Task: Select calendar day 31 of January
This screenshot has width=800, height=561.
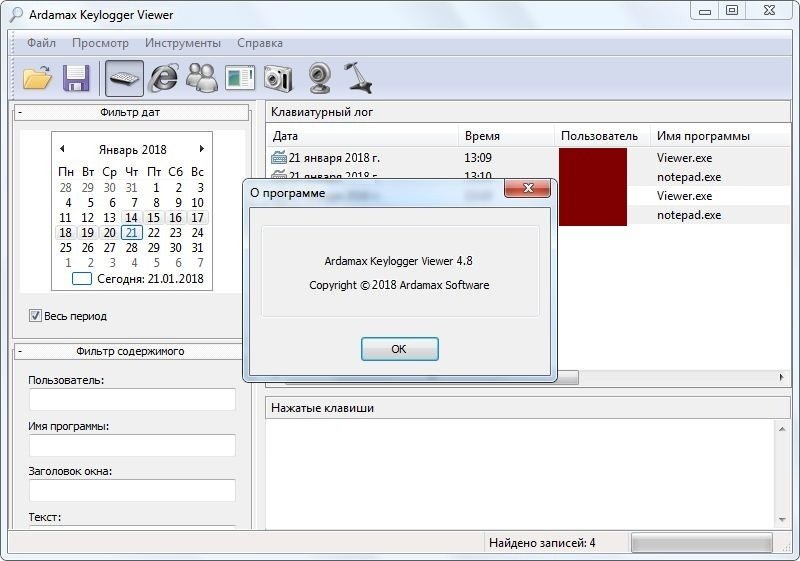Action: [x=197, y=248]
